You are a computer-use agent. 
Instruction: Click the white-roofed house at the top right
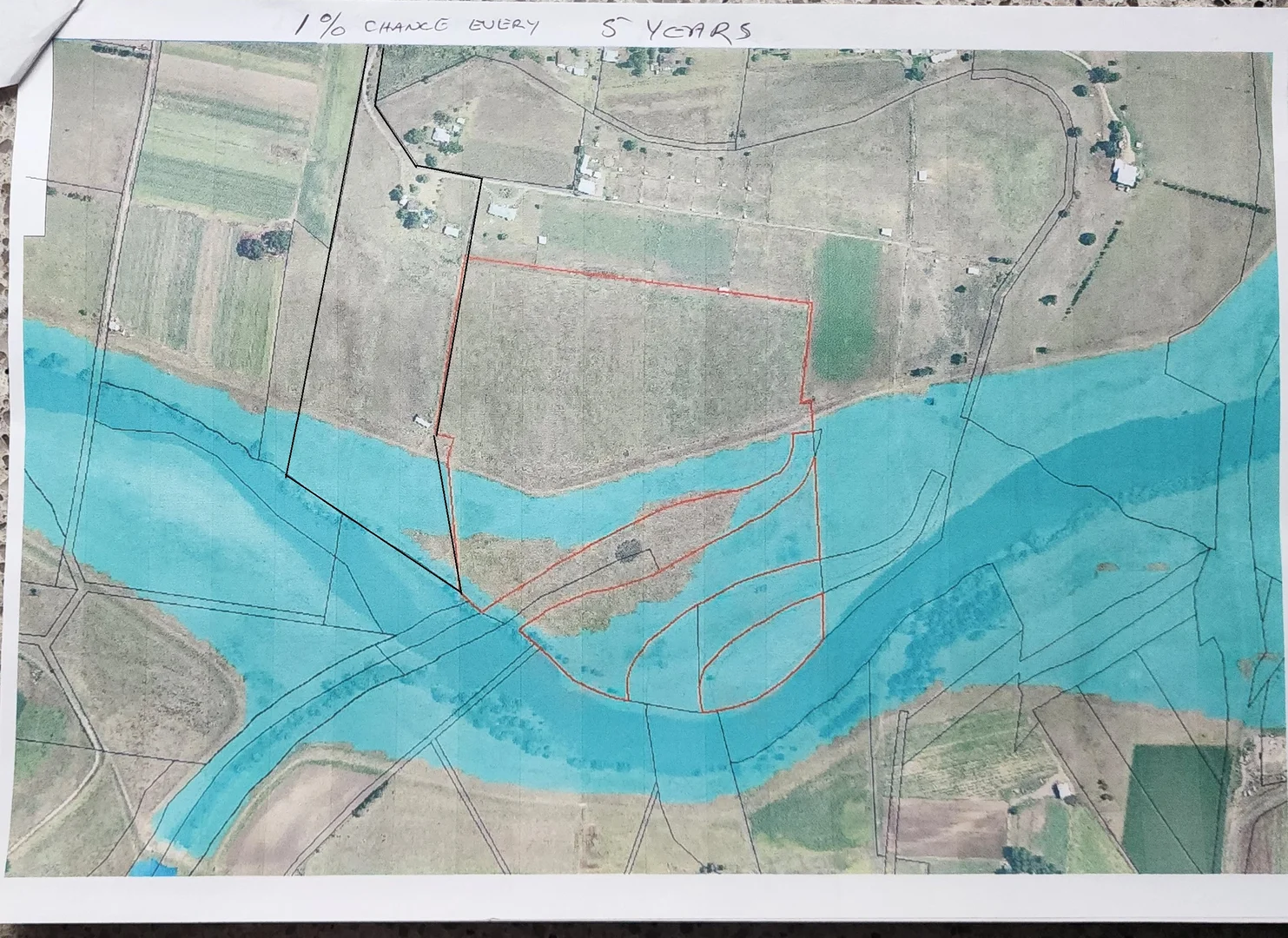click(x=1125, y=175)
